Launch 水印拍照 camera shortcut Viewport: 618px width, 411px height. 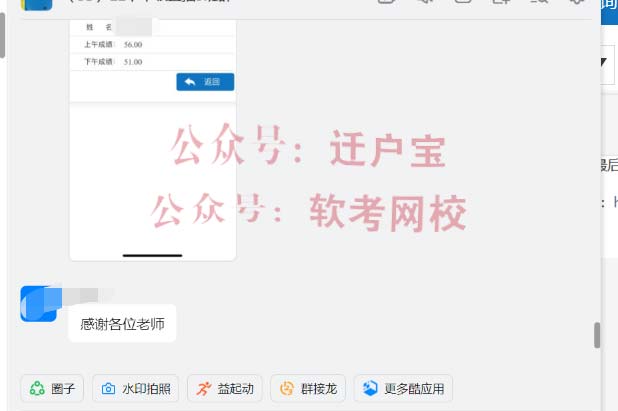coord(136,389)
